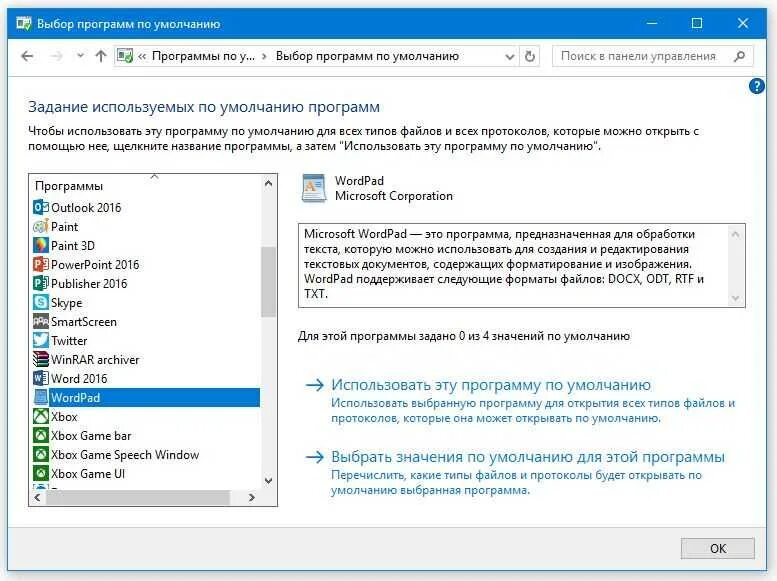777x581 pixels.
Task: Click programs list scroll up arrow
Action: point(268,183)
